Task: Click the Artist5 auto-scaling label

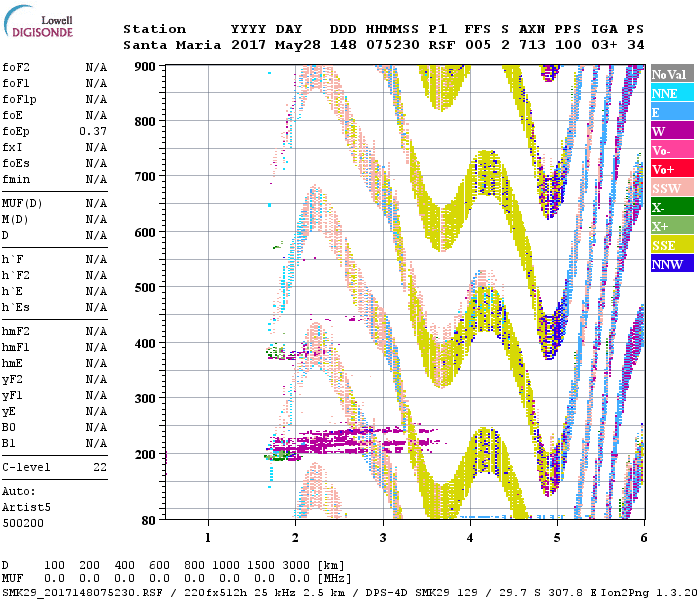Action: coord(26,508)
